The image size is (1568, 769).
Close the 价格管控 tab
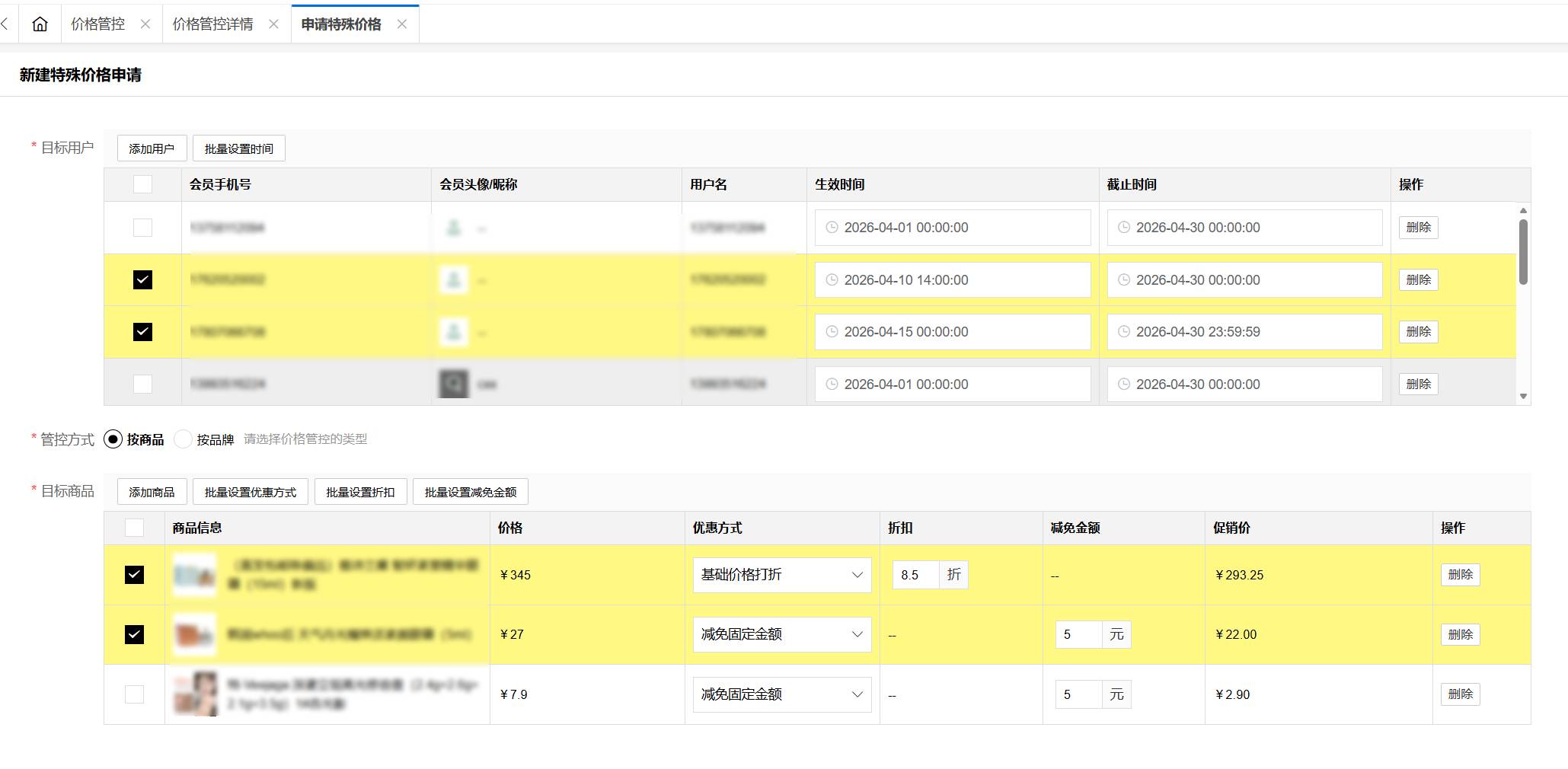pos(145,24)
